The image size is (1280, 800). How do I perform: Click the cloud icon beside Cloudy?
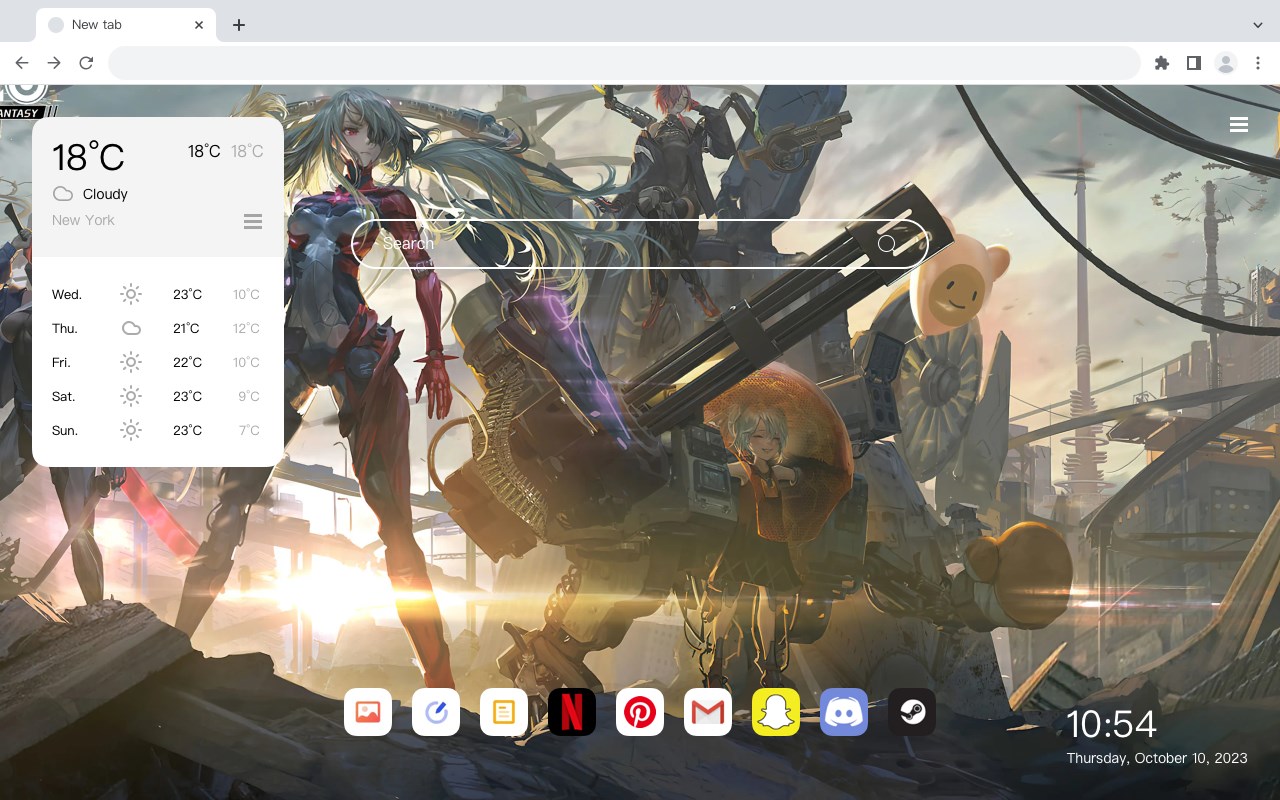[x=63, y=194]
